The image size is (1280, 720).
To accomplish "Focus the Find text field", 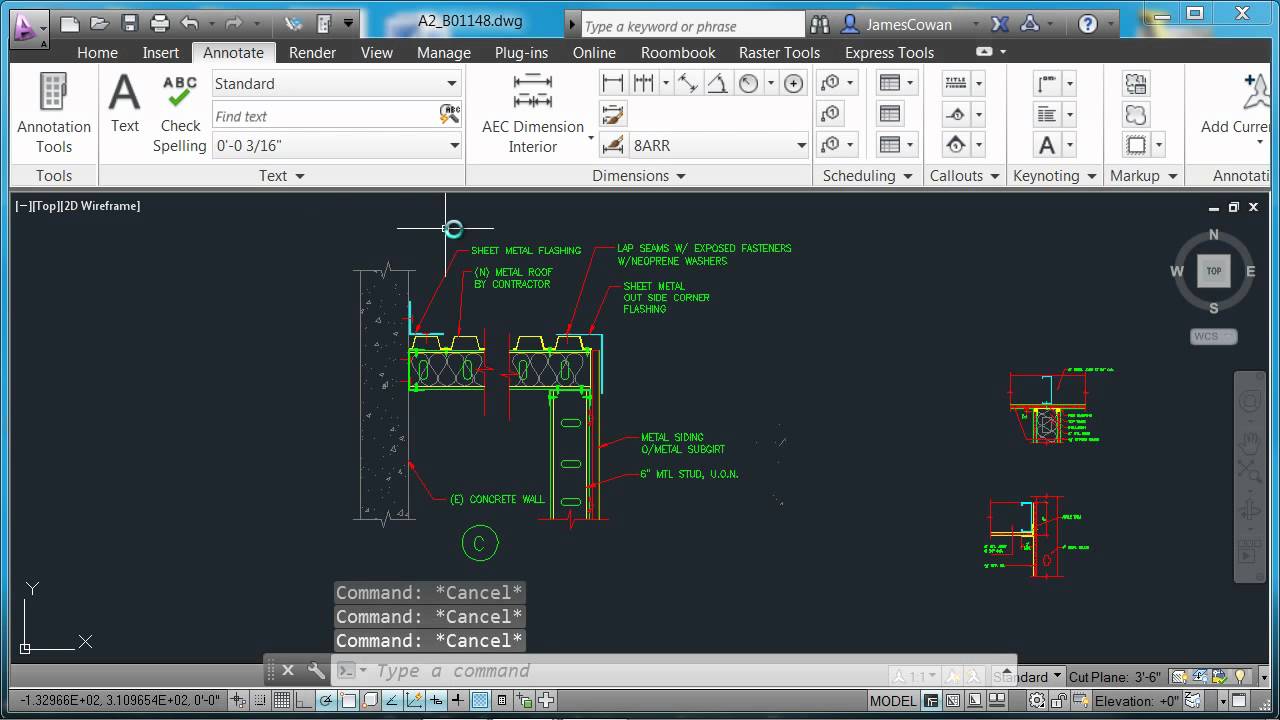I will point(325,116).
